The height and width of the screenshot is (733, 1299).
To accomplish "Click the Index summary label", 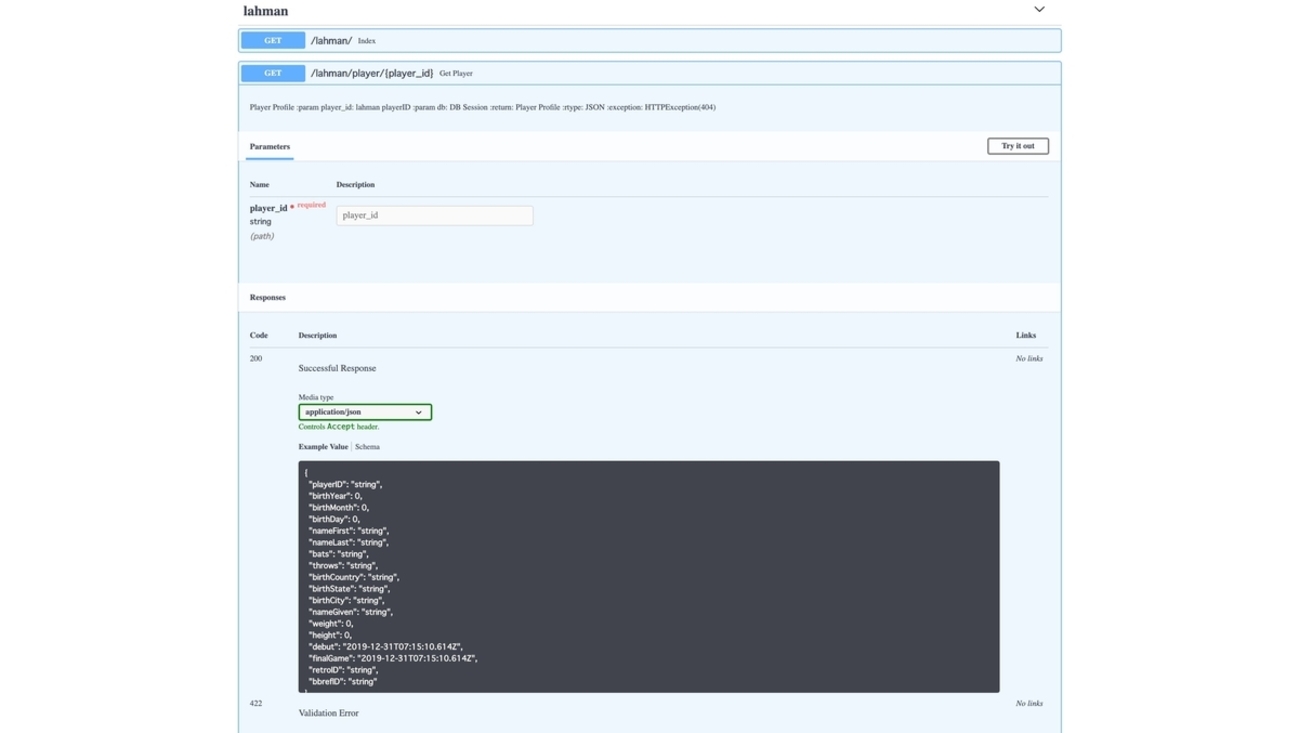I will pyautogui.click(x=367, y=41).
